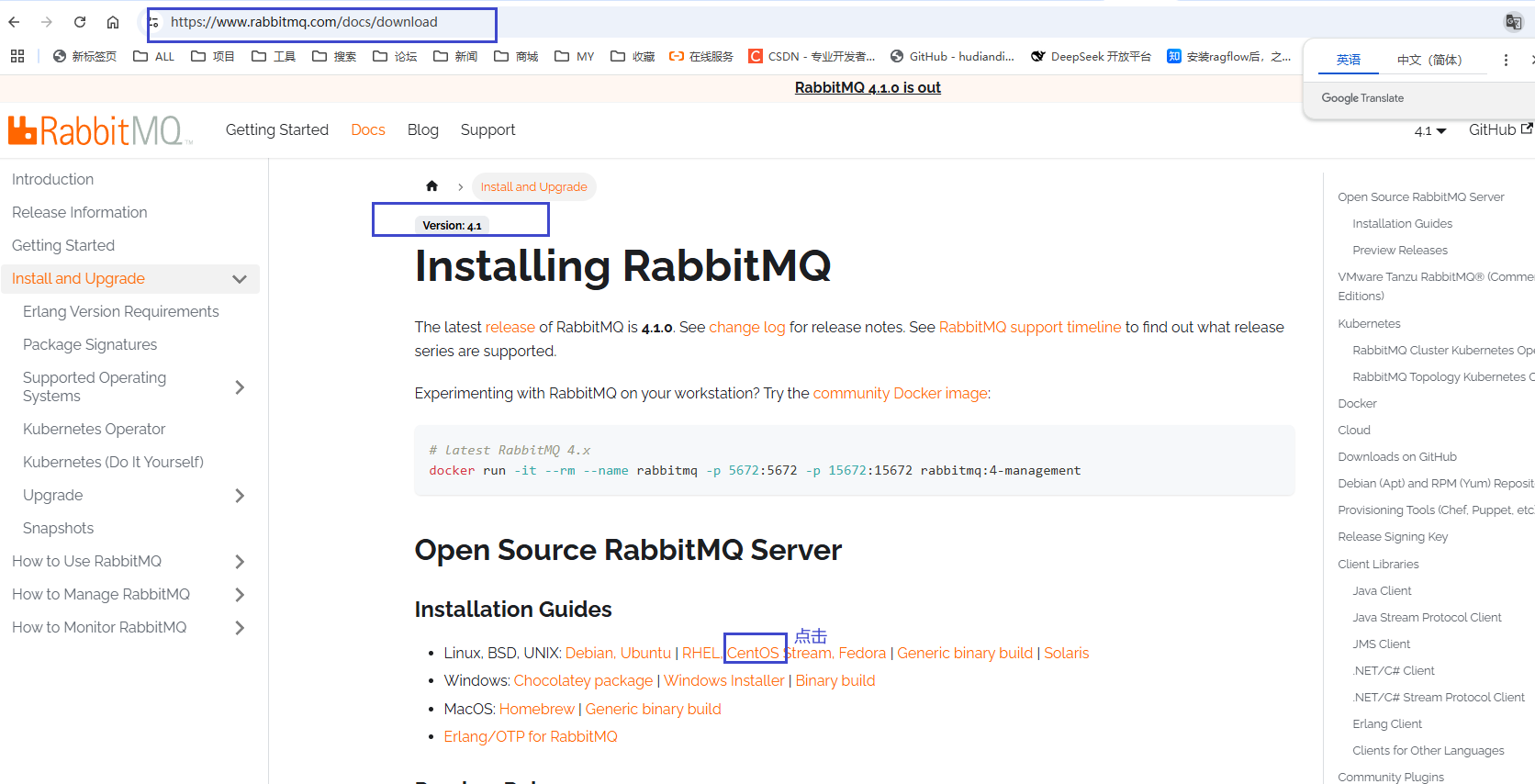Image resolution: width=1535 pixels, height=784 pixels.
Task: Expand How to Use RabbitMQ chevron
Action: coord(240,562)
